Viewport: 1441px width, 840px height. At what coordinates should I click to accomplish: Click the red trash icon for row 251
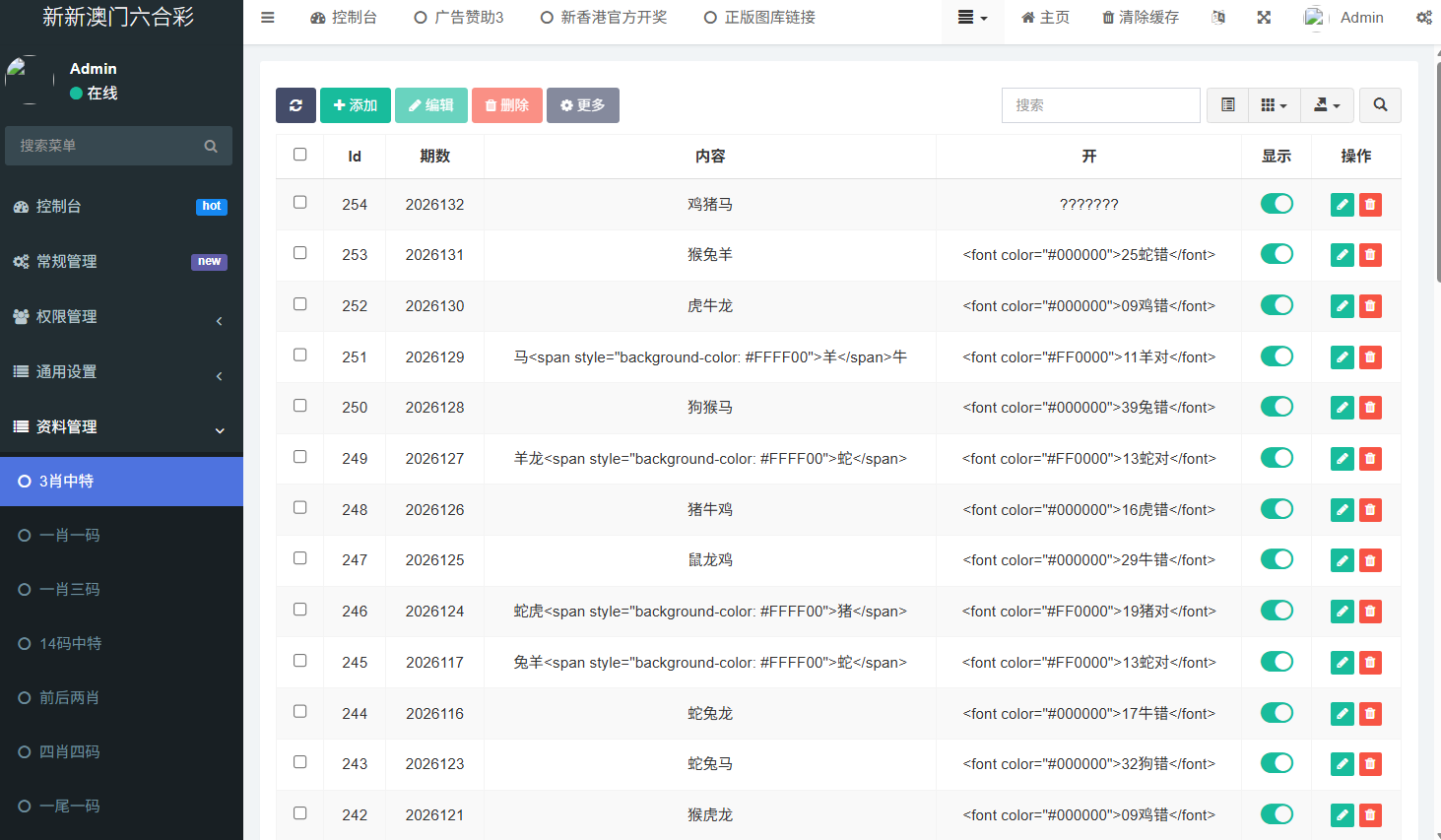tap(1370, 357)
